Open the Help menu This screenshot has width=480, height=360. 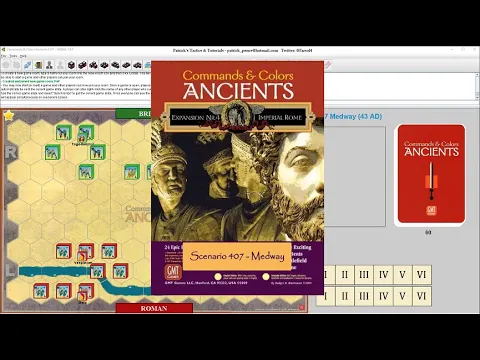[23, 56]
